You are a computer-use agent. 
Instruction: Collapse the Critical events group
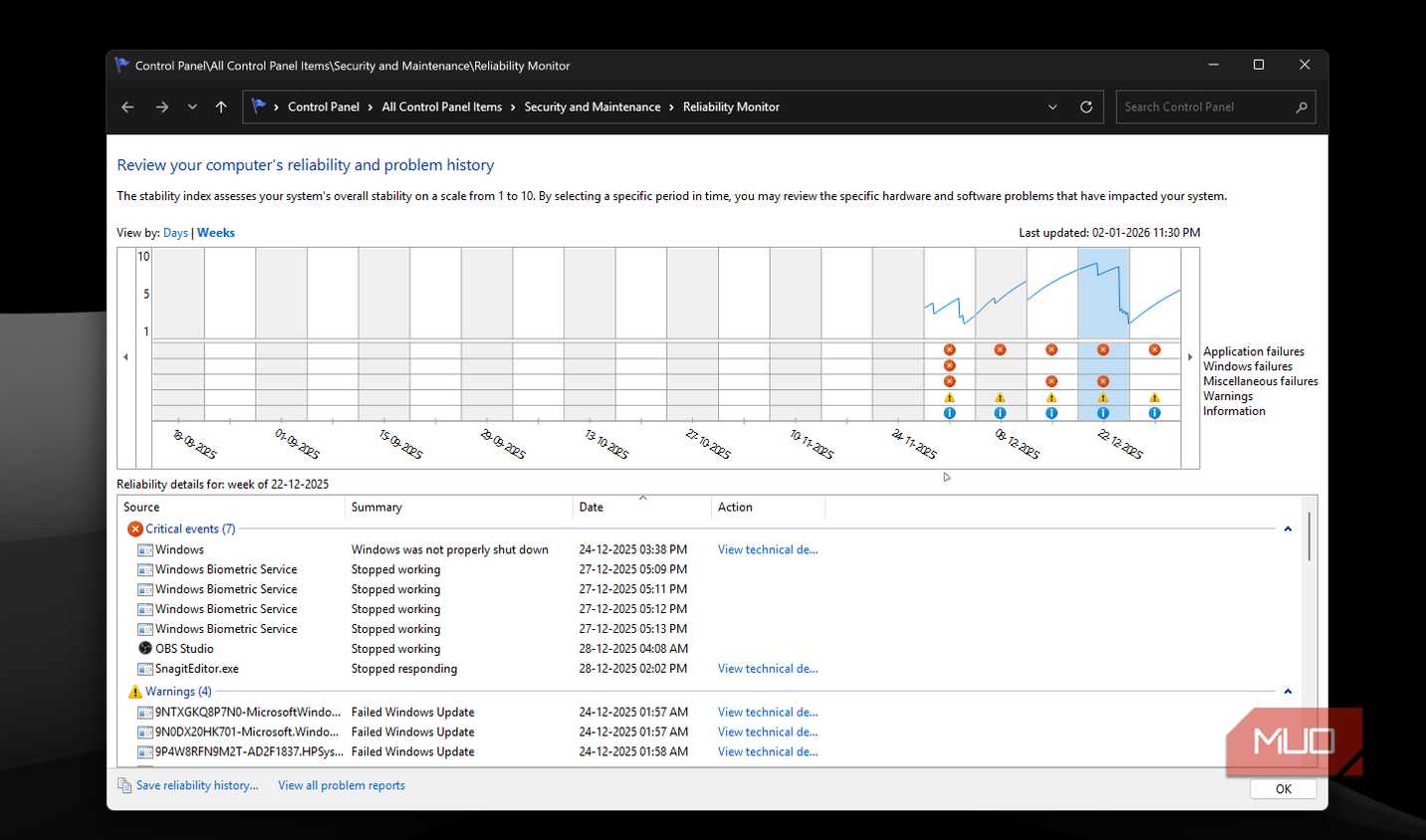click(1288, 529)
